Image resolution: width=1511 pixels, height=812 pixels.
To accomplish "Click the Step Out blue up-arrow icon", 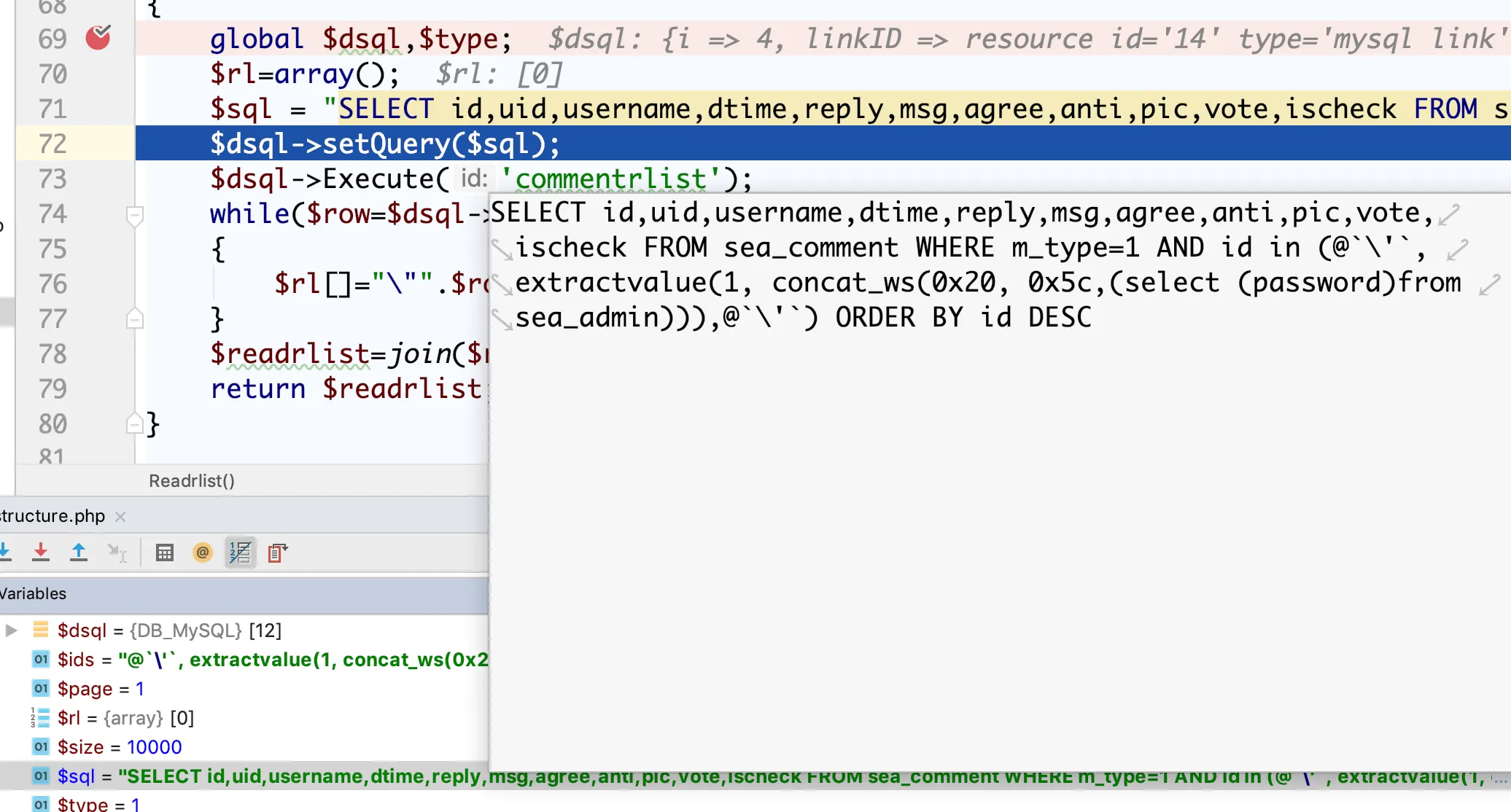I will click(x=79, y=553).
